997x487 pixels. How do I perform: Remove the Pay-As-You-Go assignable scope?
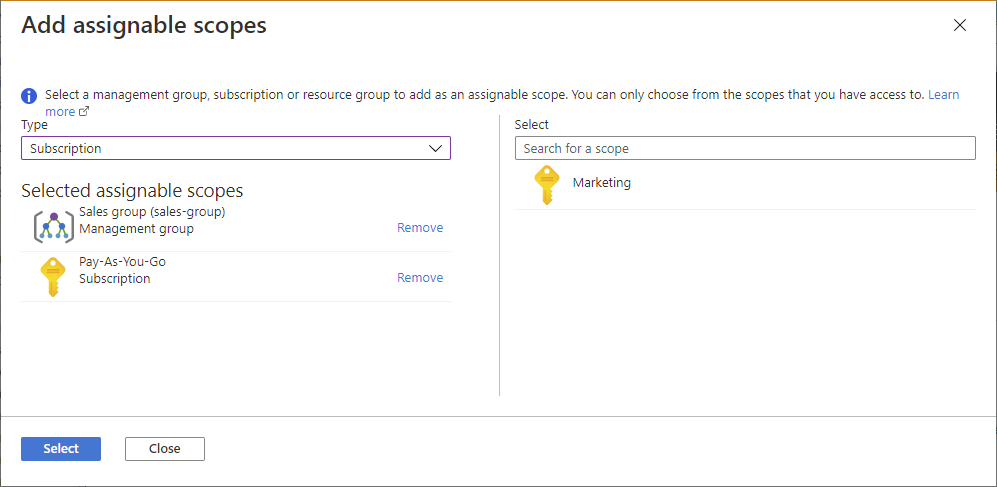coord(420,278)
